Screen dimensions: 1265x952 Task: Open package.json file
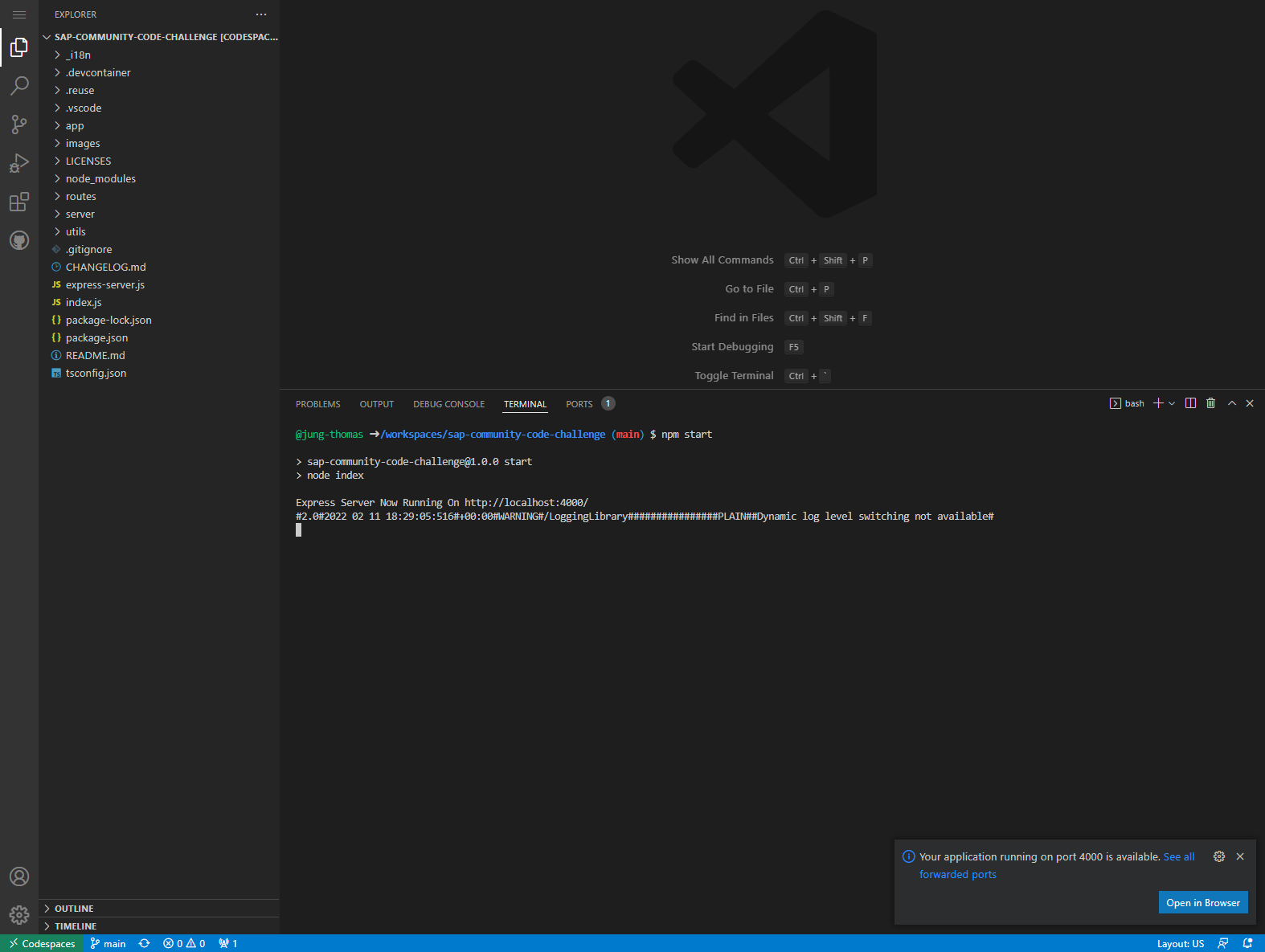click(x=159, y=337)
